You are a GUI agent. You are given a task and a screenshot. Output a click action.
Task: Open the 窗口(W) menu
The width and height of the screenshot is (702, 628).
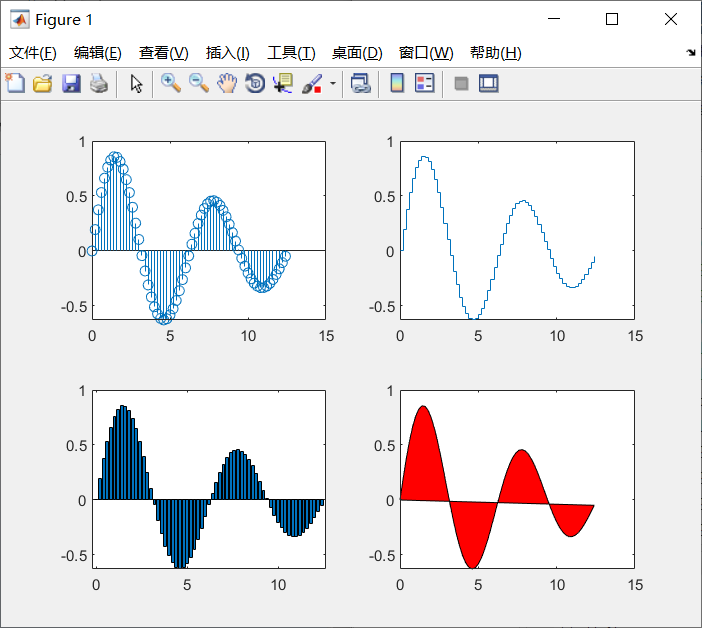click(x=426, y=53)
